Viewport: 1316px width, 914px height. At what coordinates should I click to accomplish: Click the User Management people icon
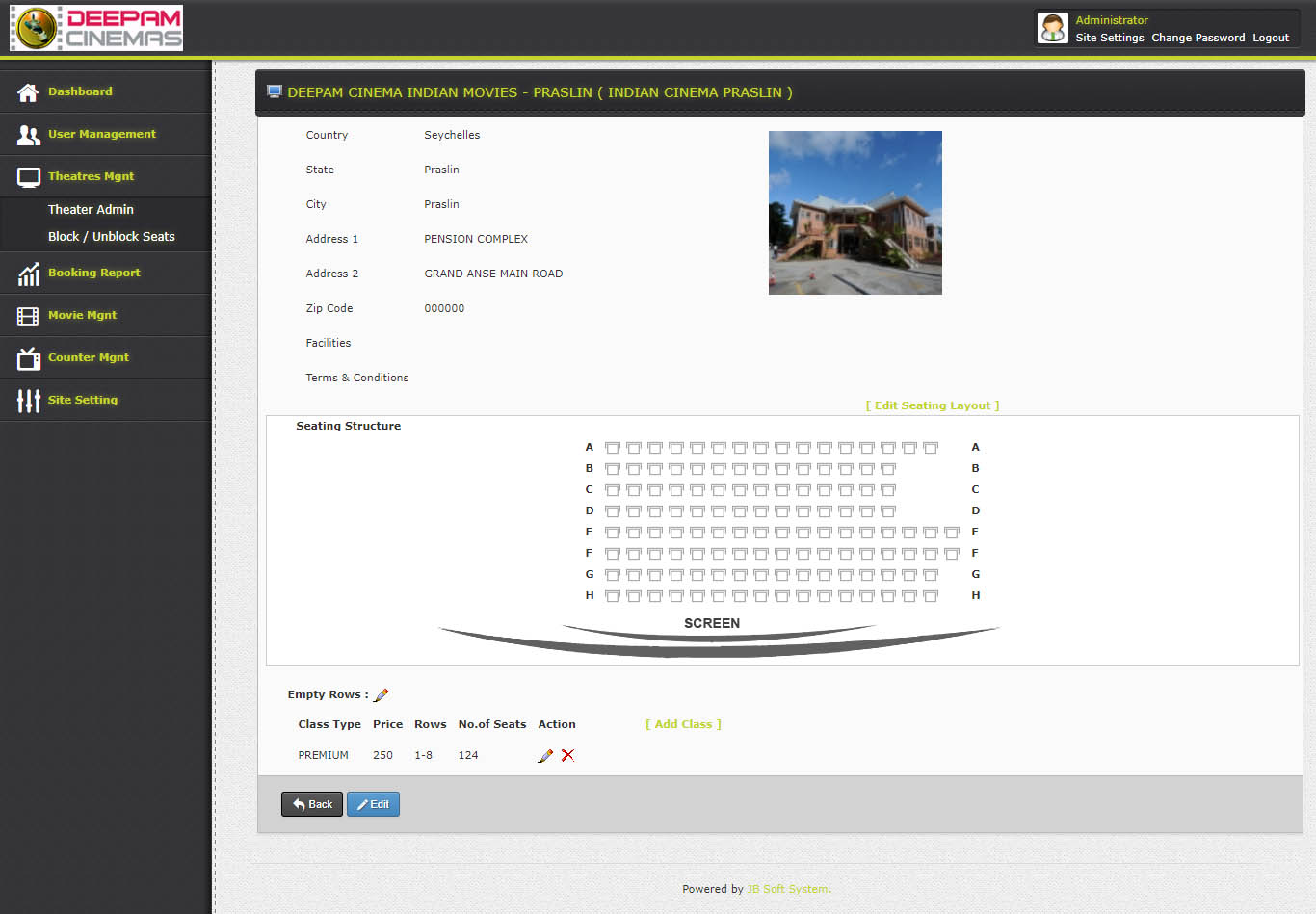coord(28,135)
